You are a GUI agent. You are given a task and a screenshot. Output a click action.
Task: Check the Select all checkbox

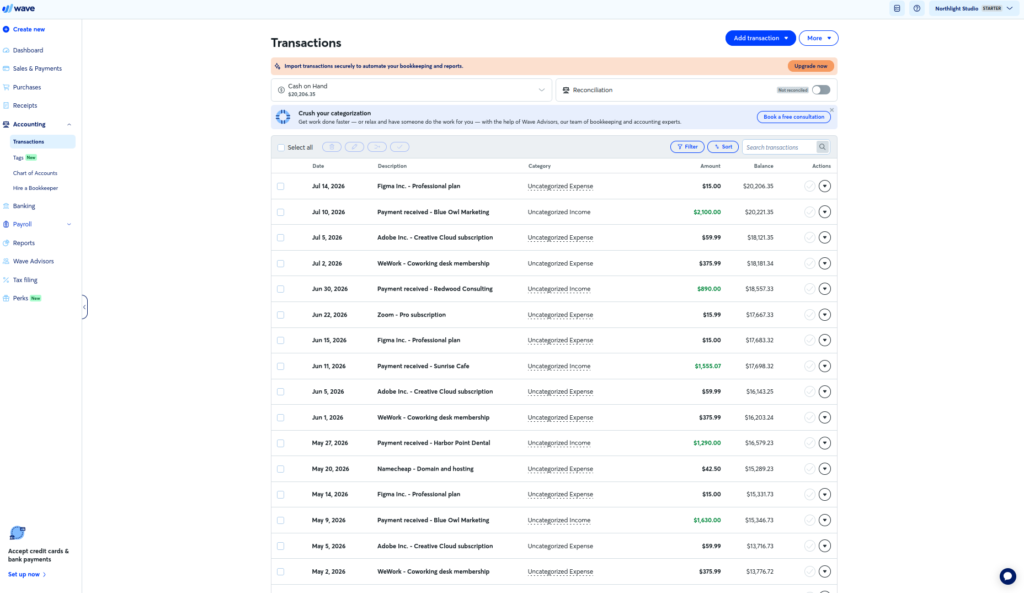click(281, 148)
